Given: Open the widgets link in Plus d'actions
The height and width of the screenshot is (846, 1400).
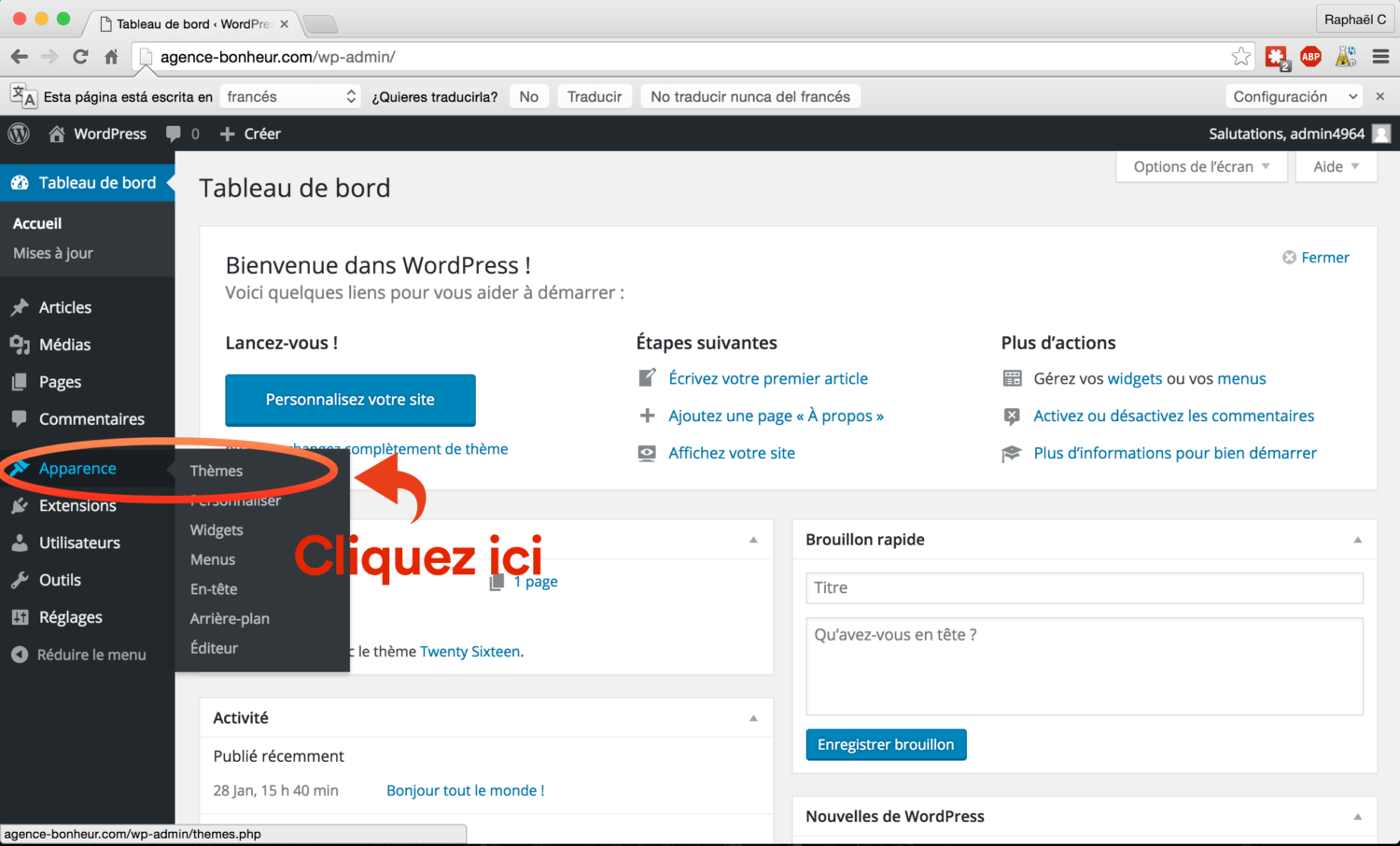Looking at the screenshot, I should coord(1135,378).
